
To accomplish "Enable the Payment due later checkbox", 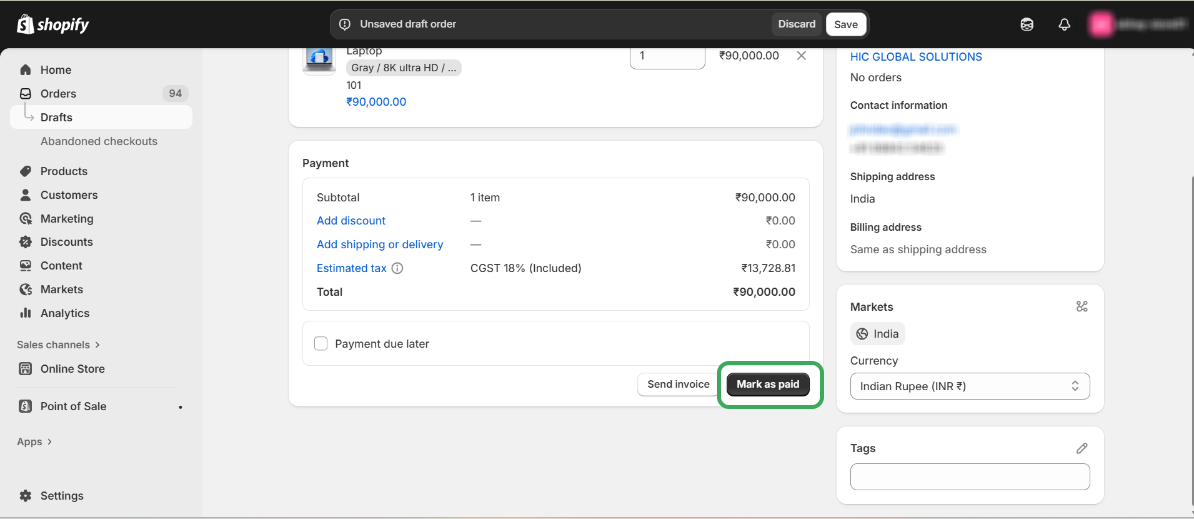I will pos(321,344).
